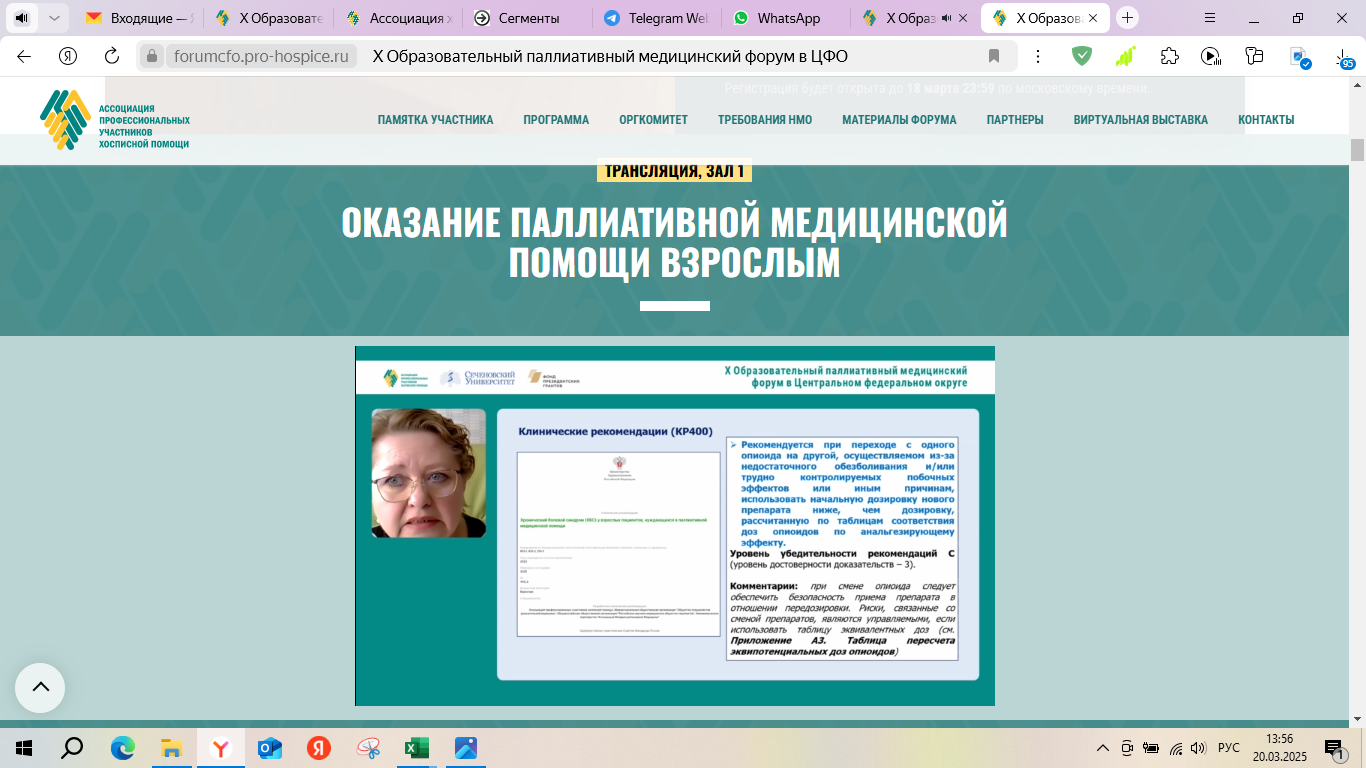
Task: Open ПРОГРАММА in site navigation
Action: pyautogui.click(x=556, y=120)
